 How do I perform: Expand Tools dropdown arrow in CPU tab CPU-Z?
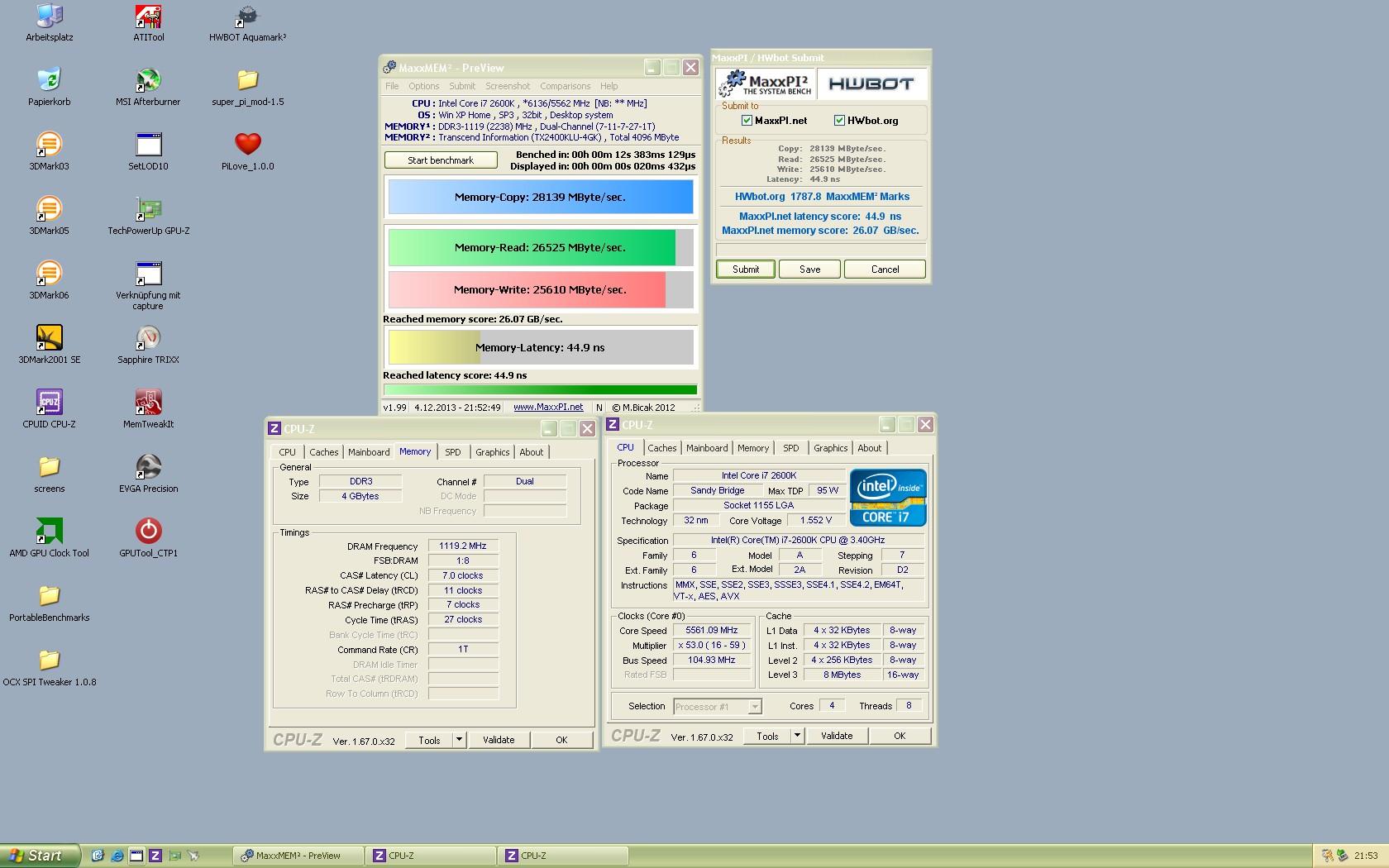click(797, 736)
